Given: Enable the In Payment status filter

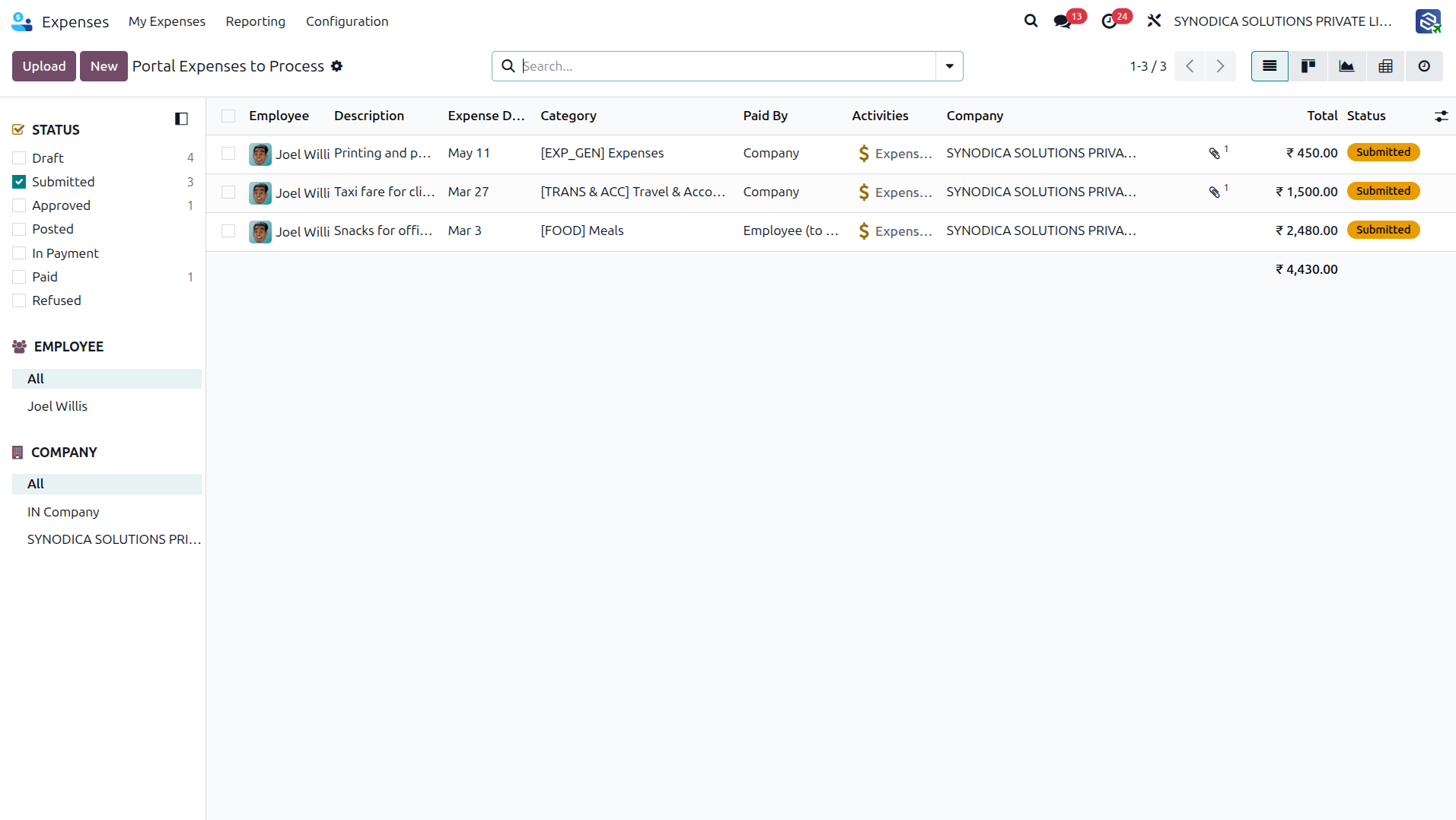Looking at the screenshot, I should [x=19, y=253].
